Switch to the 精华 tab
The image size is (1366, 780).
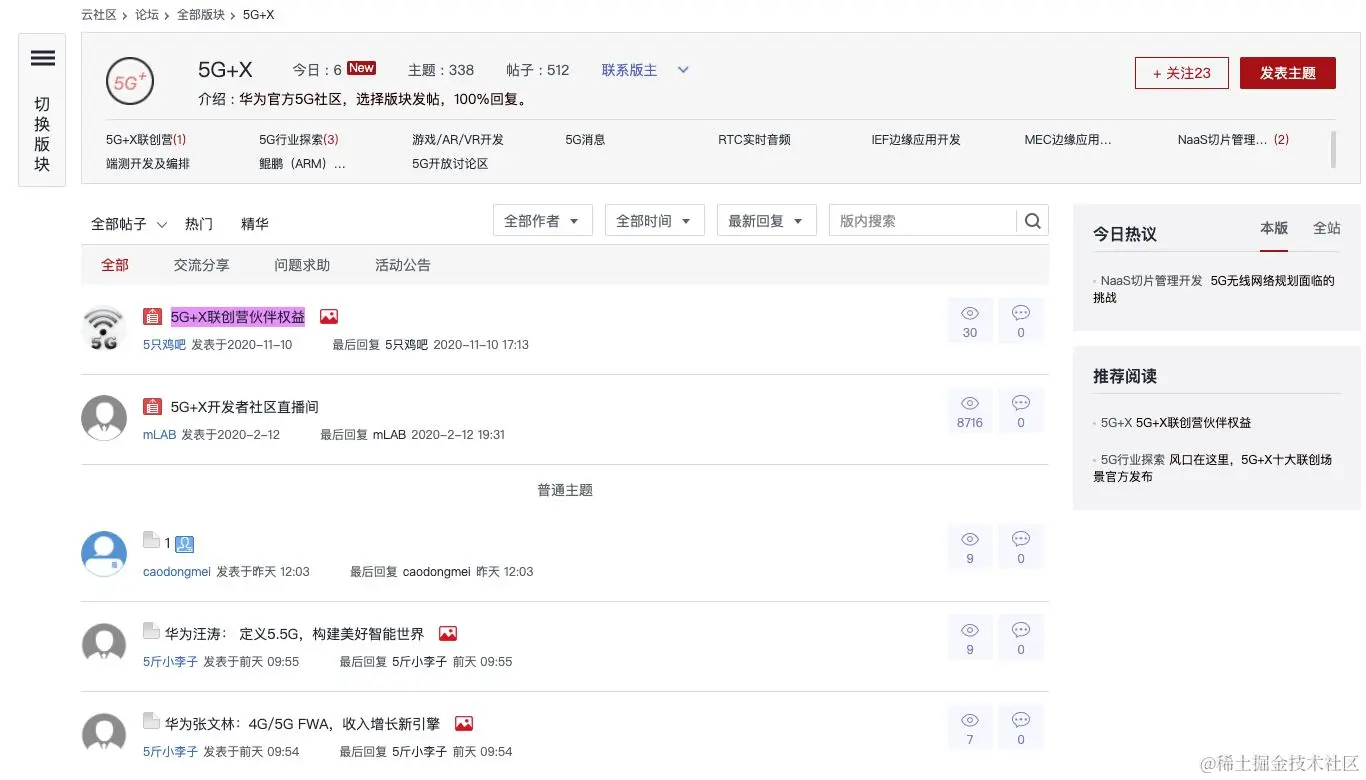[x=255, y=224]
